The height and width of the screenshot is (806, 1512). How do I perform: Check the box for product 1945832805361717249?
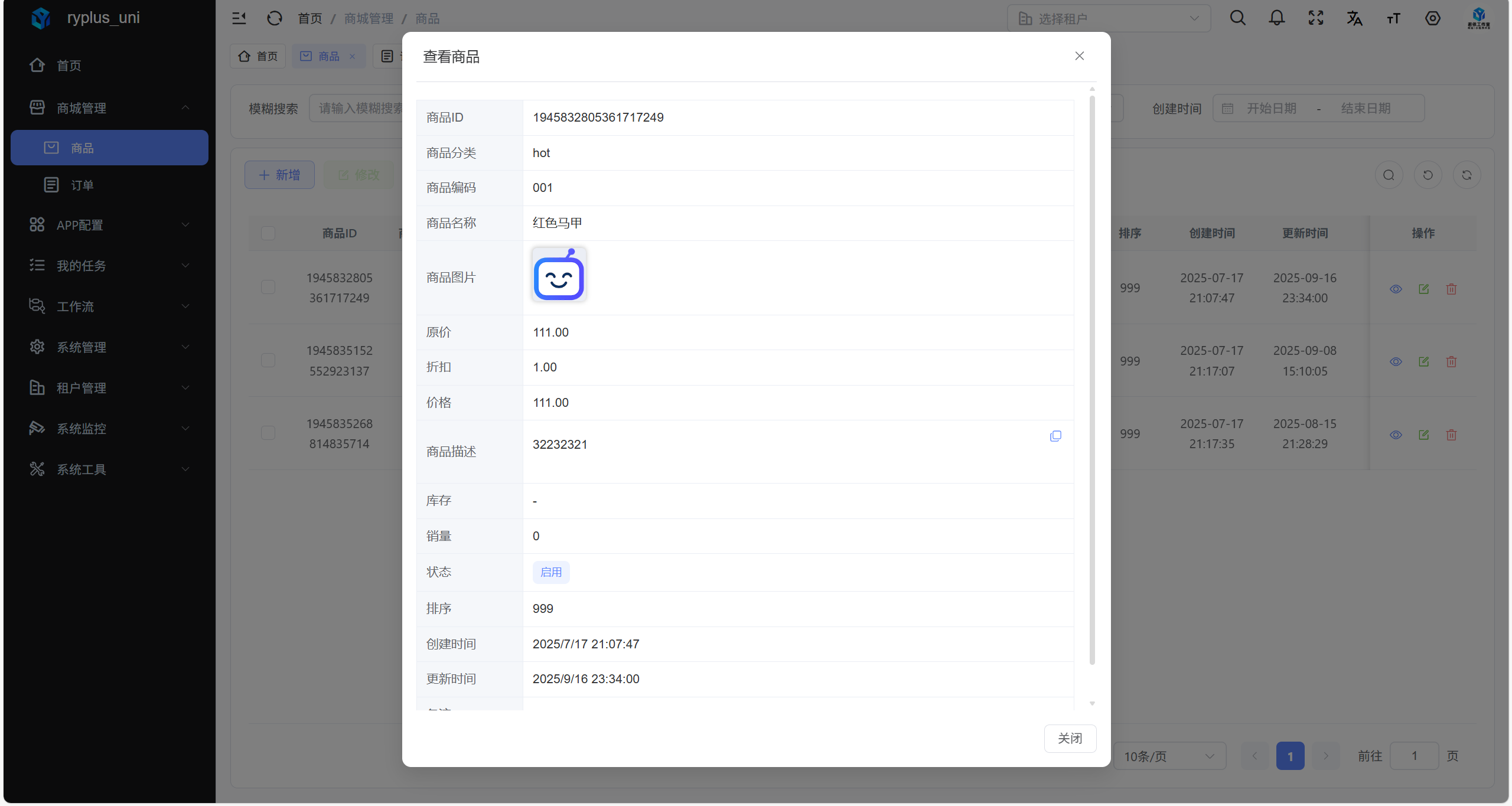click(268, 288)
